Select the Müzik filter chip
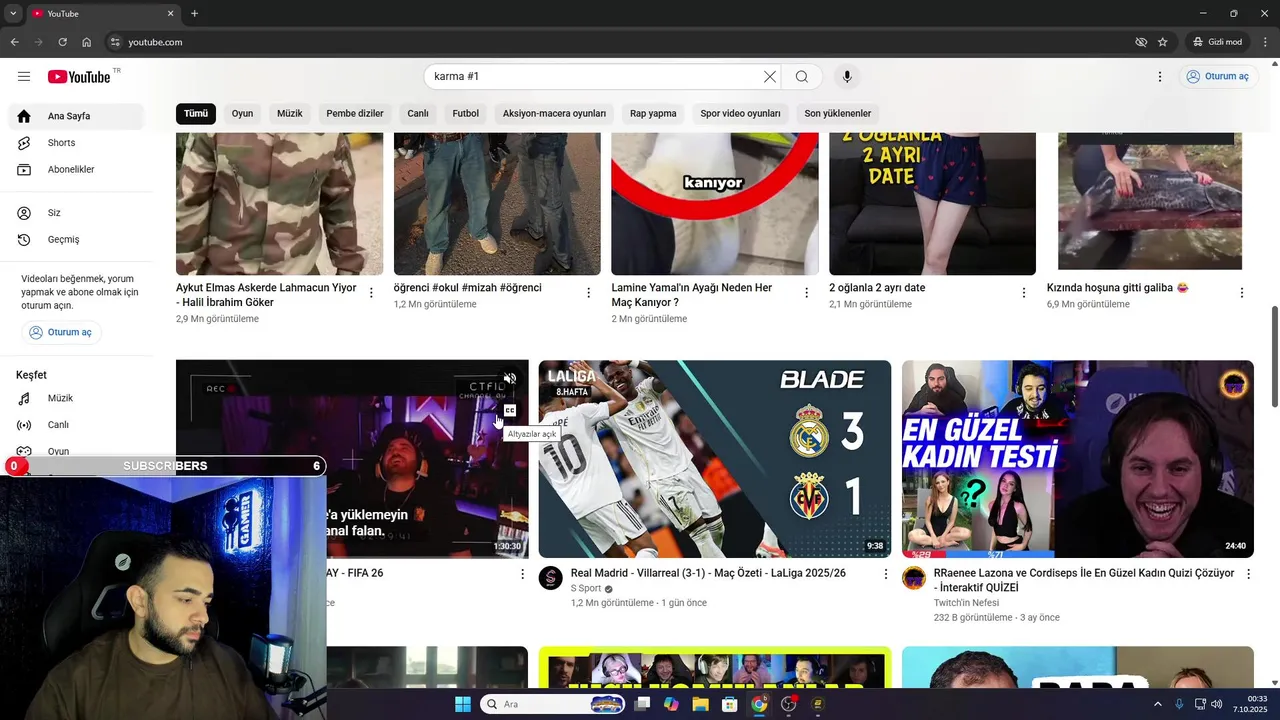The image size is (1280, 720). coord(290,114)
